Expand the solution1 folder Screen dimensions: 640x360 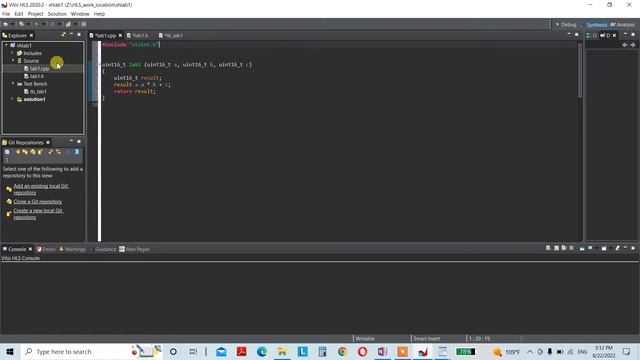click(x=12, y=99)
